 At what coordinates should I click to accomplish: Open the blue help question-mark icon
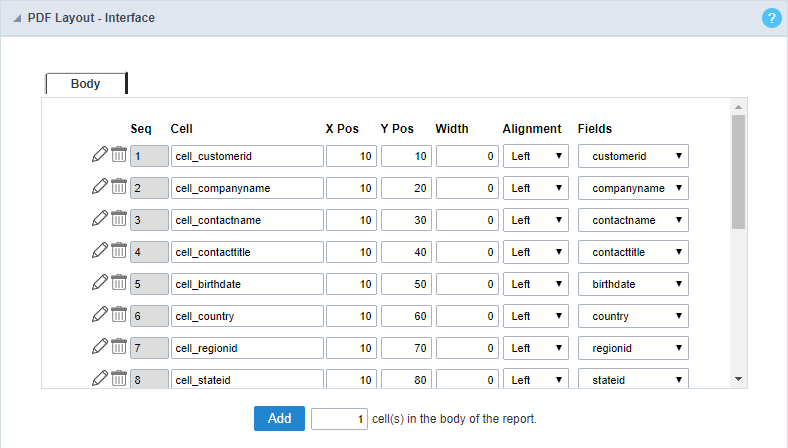pos(771,18)
